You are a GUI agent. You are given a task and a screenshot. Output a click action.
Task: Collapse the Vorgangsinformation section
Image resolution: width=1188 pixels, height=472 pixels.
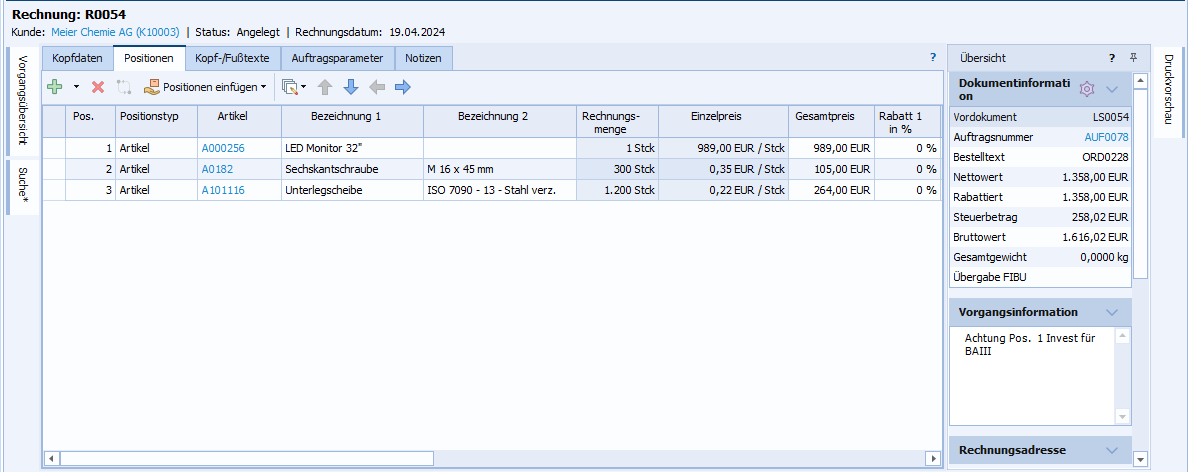click(1112, 312)
